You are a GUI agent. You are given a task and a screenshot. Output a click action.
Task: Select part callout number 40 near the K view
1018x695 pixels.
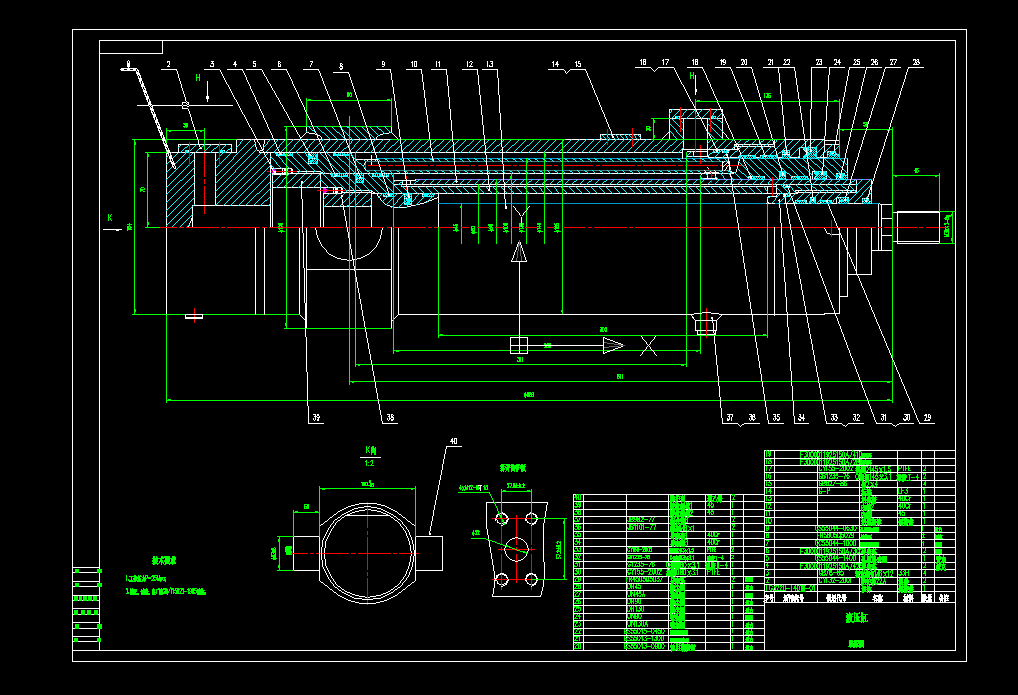453,441
